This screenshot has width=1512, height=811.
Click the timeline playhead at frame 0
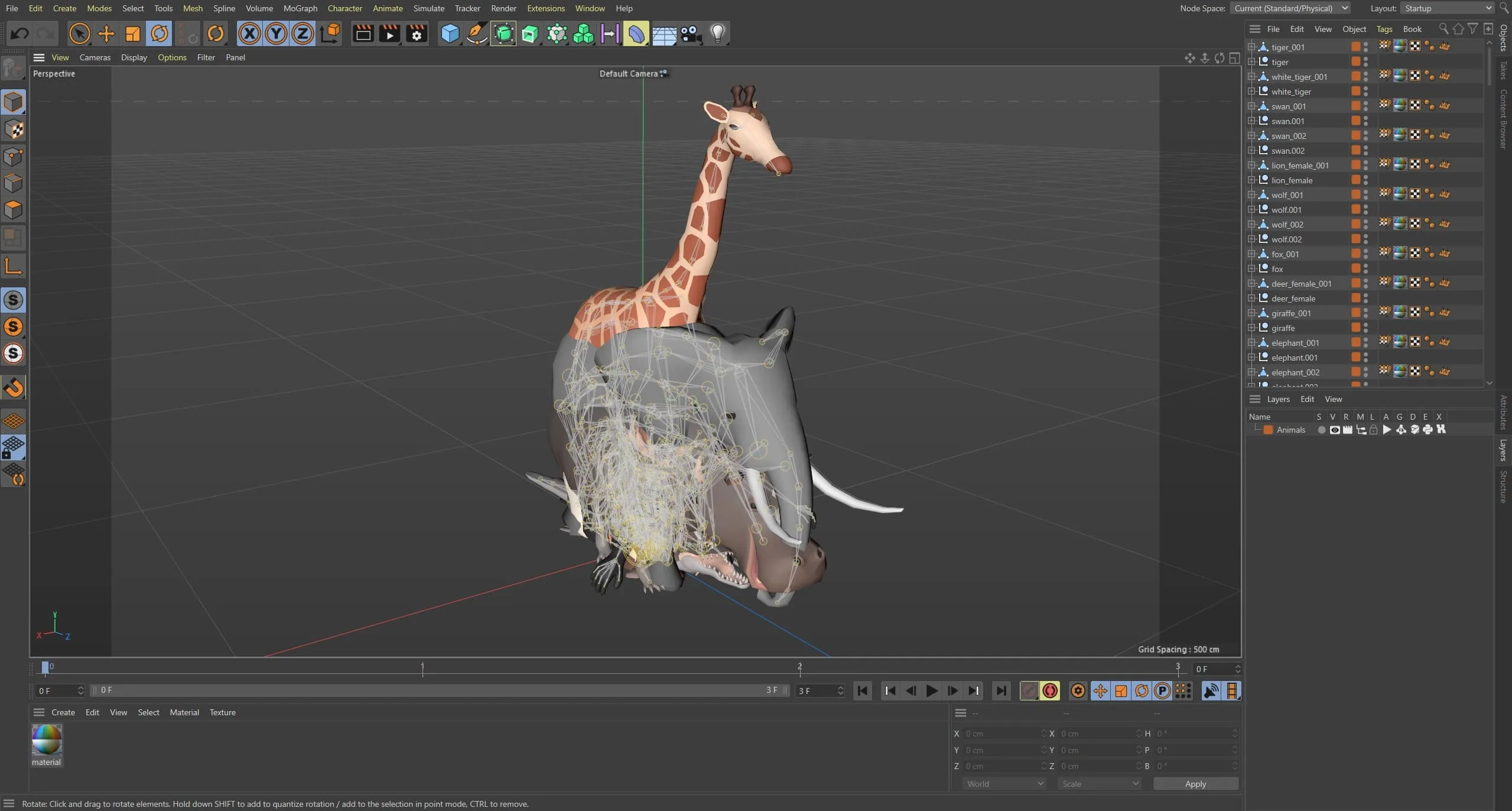pos(45,667)
